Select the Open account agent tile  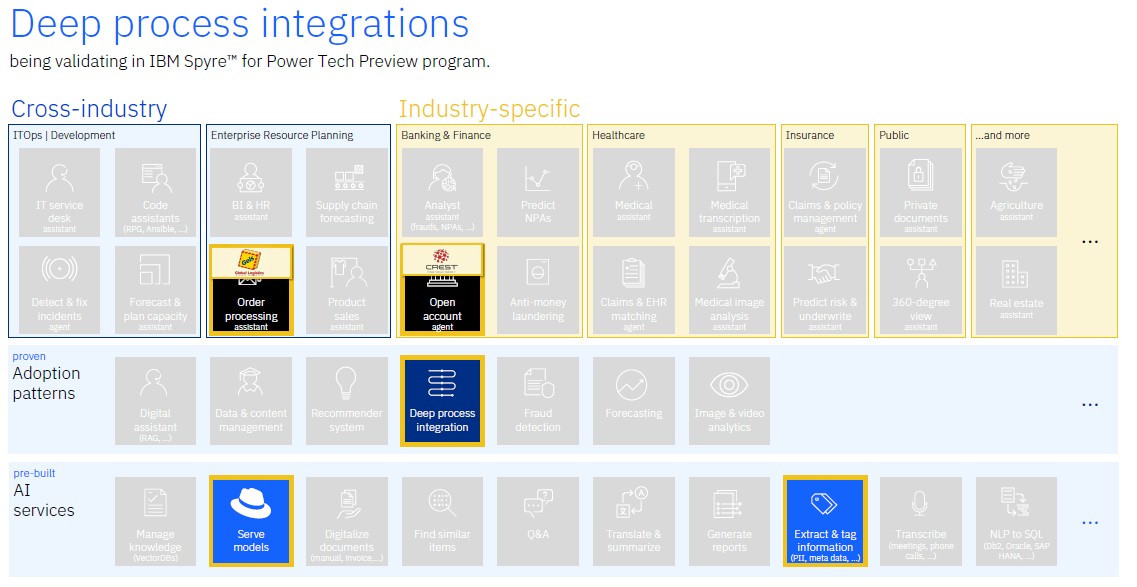(442, 290)
